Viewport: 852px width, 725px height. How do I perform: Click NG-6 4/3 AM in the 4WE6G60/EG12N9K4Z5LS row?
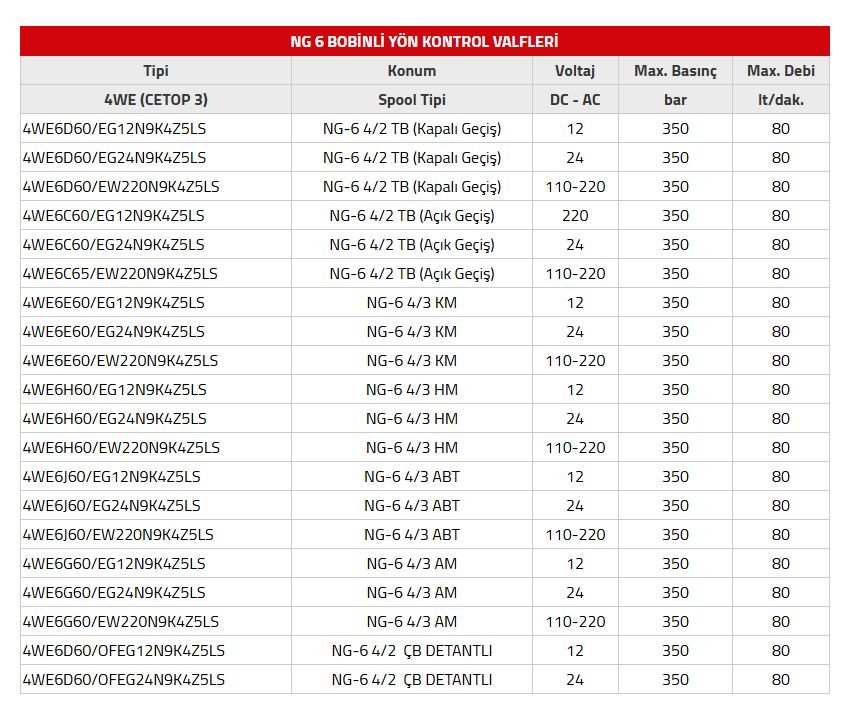[411, 564]
